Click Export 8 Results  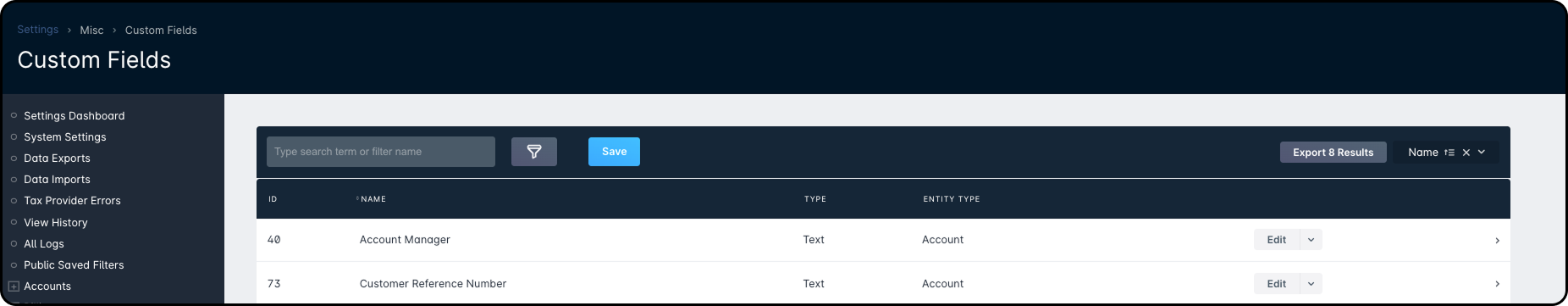point(1333,153)
